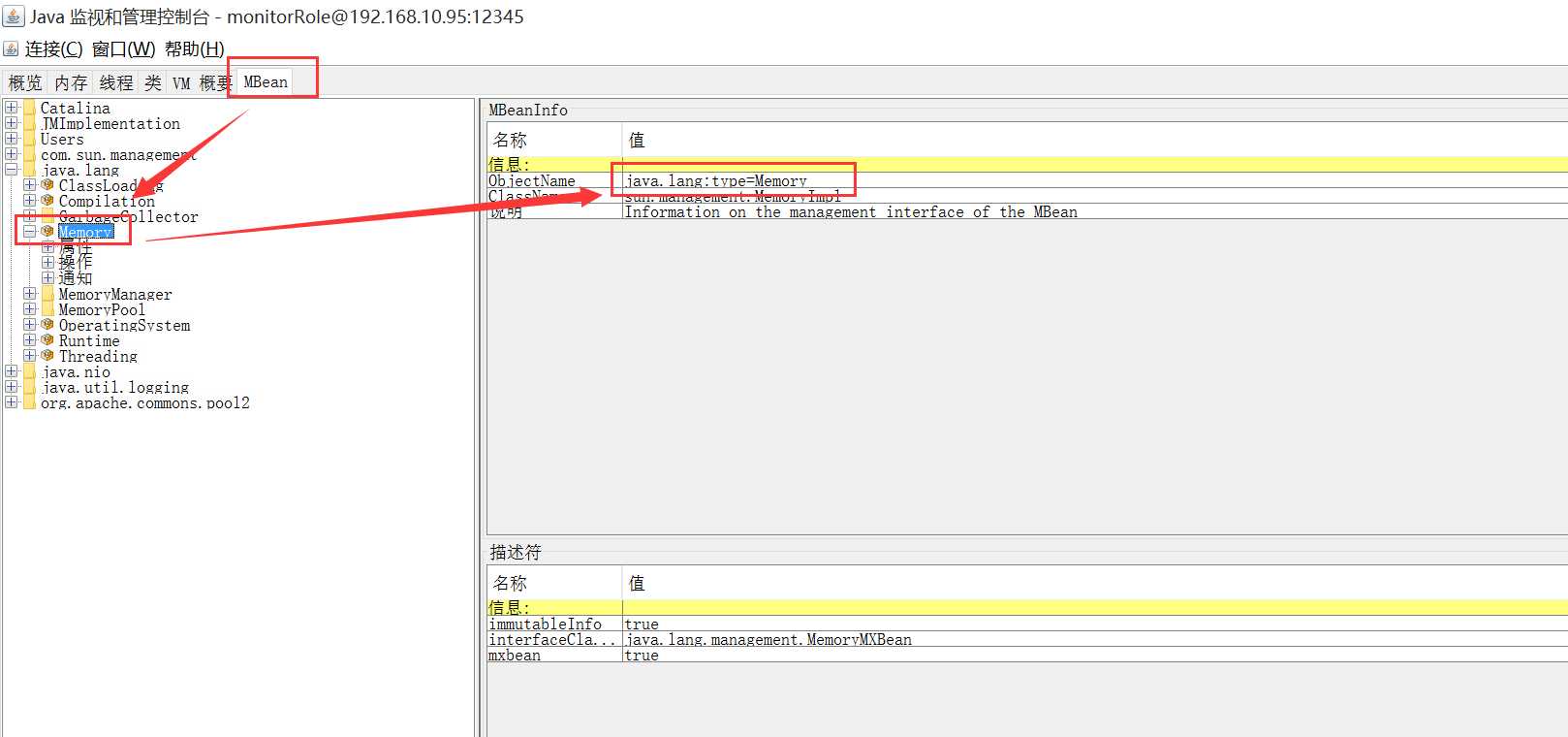Image resolution: width=1568 pixels, height=737 pixels.
Task: Click the com.sun.management folder icon
Action: pos(30,154)
